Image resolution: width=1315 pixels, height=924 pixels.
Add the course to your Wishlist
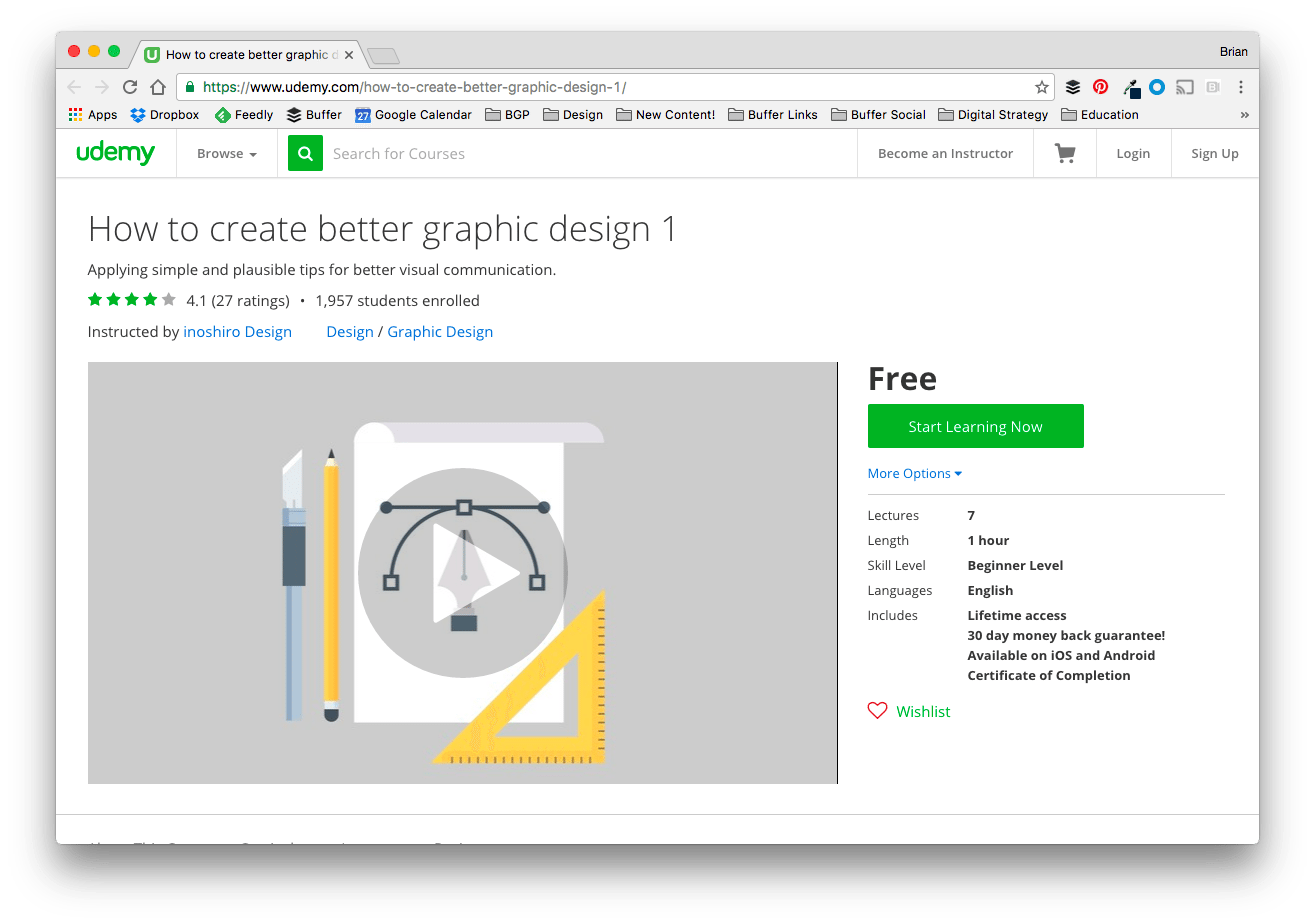pyautogui.click(x=908, y=711)
